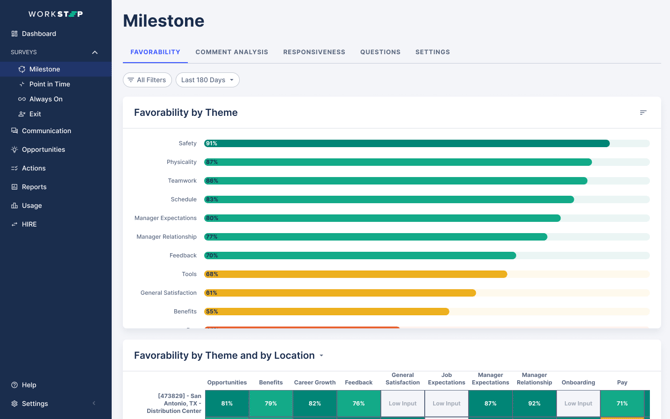This screenshot has width=670, height=419.
Task: Click the Communication chat icon
Action: click(x=14, y=131)
